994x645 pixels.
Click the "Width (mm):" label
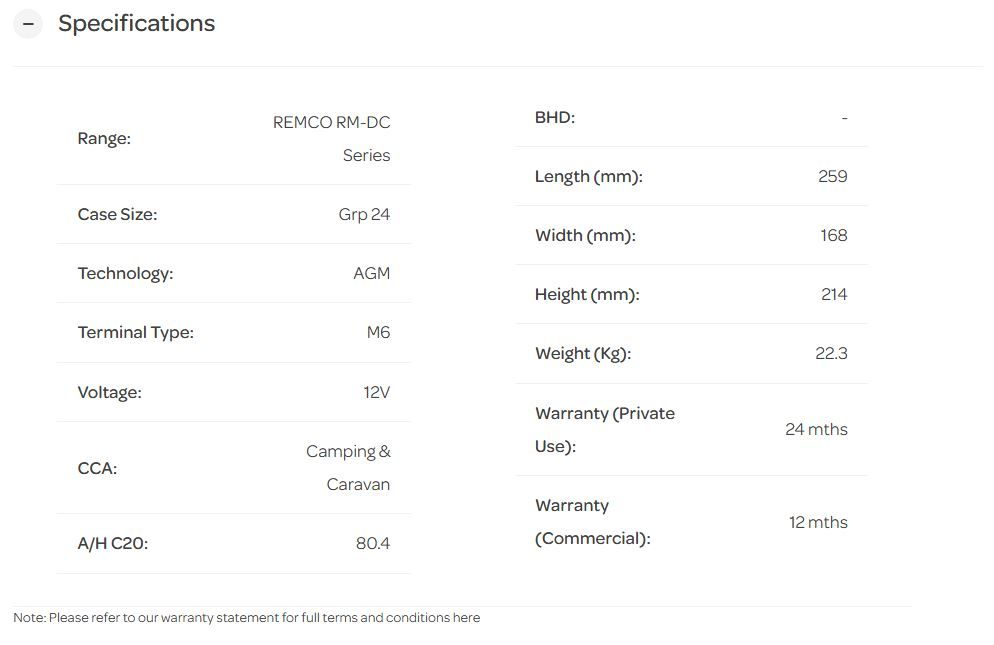pos(585,235)
